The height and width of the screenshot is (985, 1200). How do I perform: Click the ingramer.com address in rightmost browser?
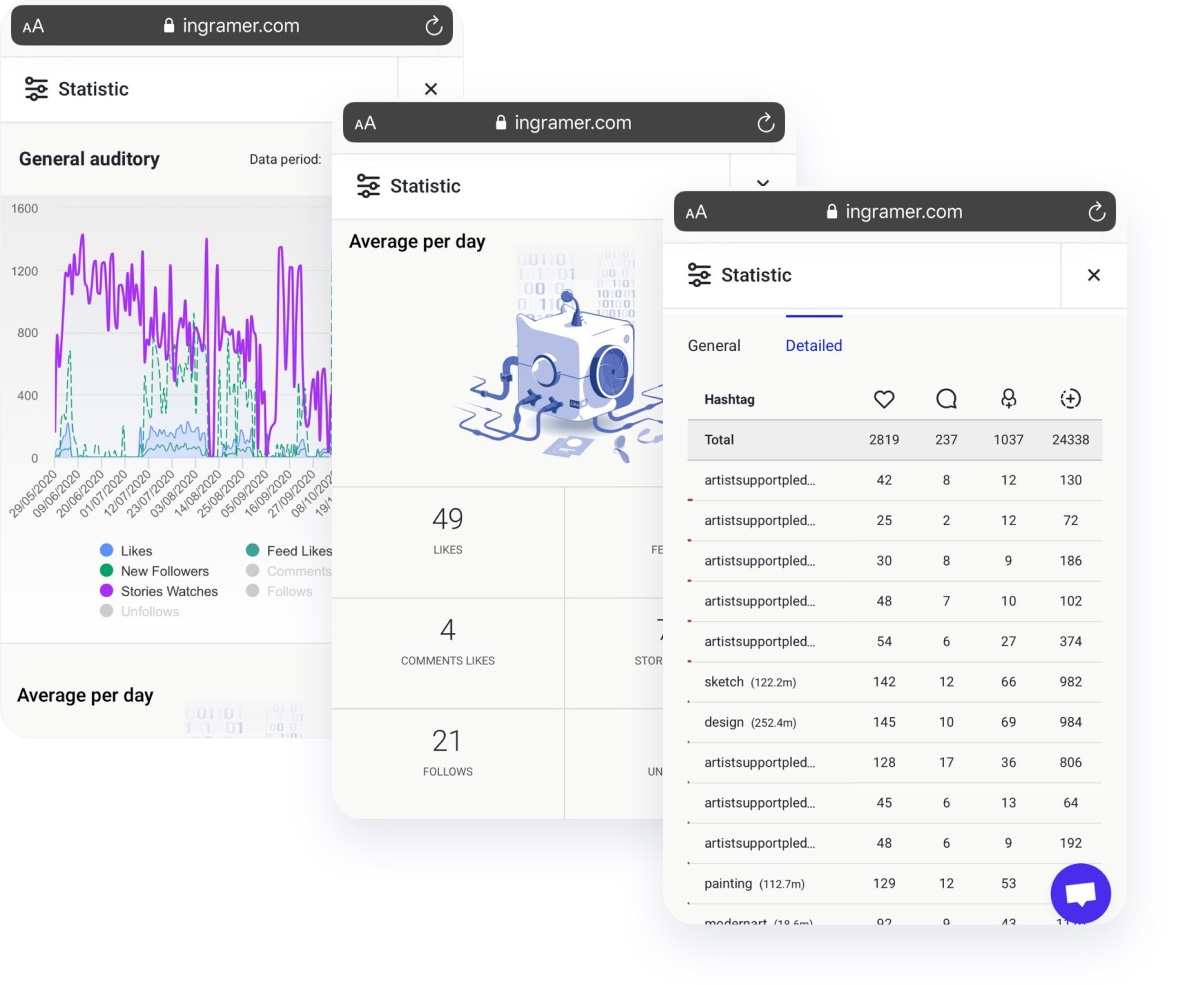click(x=903, y=212)
